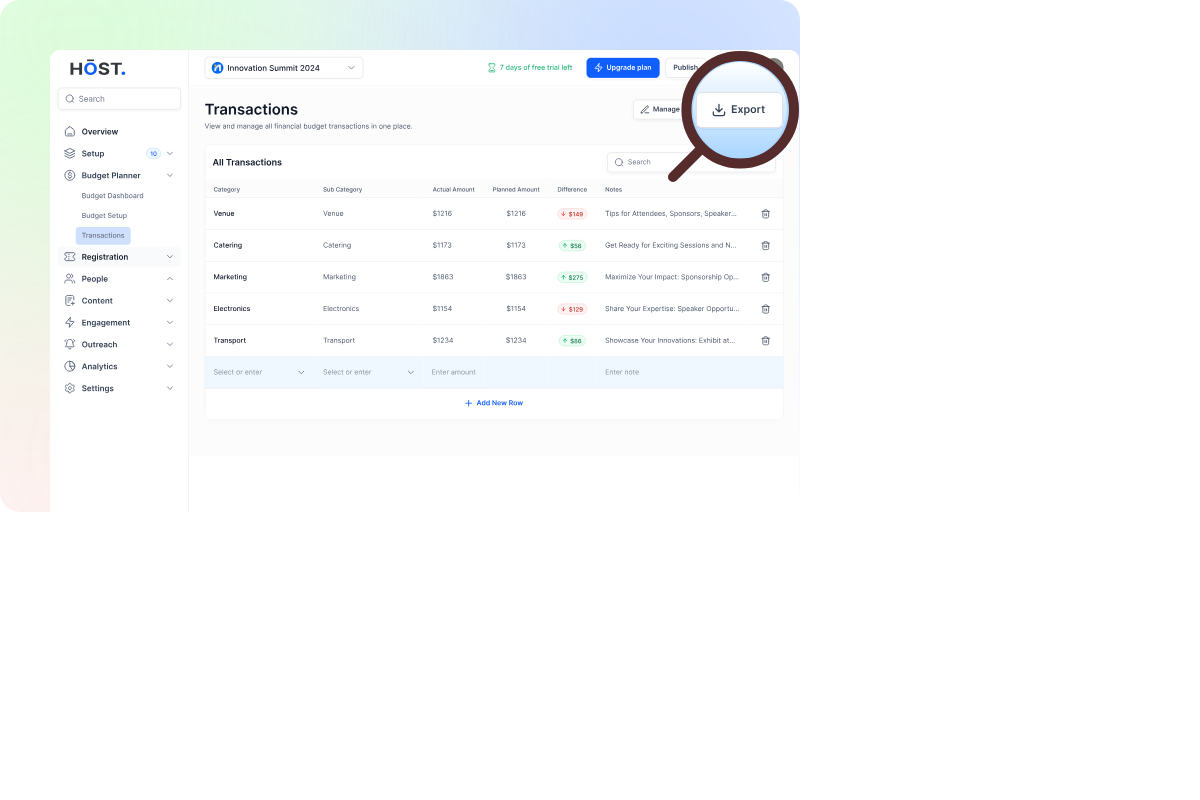Click the transactions search magnifier icon

coord(619,162)
